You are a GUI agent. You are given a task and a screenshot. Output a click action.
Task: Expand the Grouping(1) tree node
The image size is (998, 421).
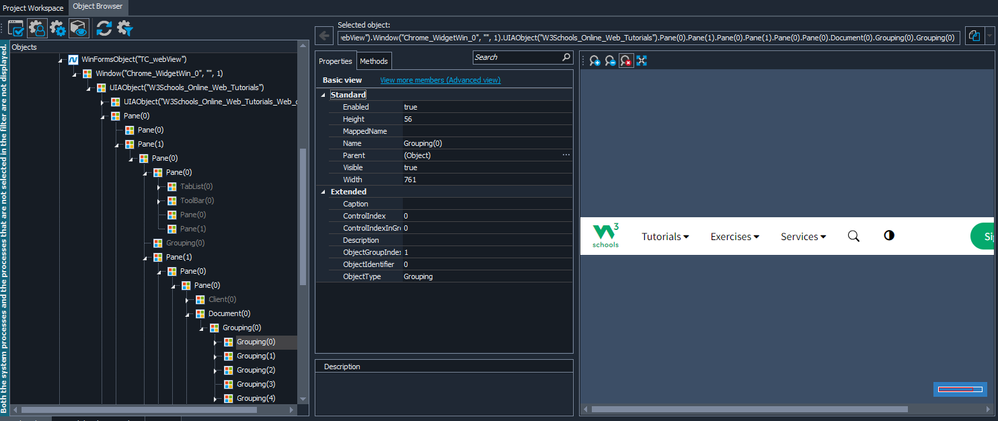tap(214, 357)
